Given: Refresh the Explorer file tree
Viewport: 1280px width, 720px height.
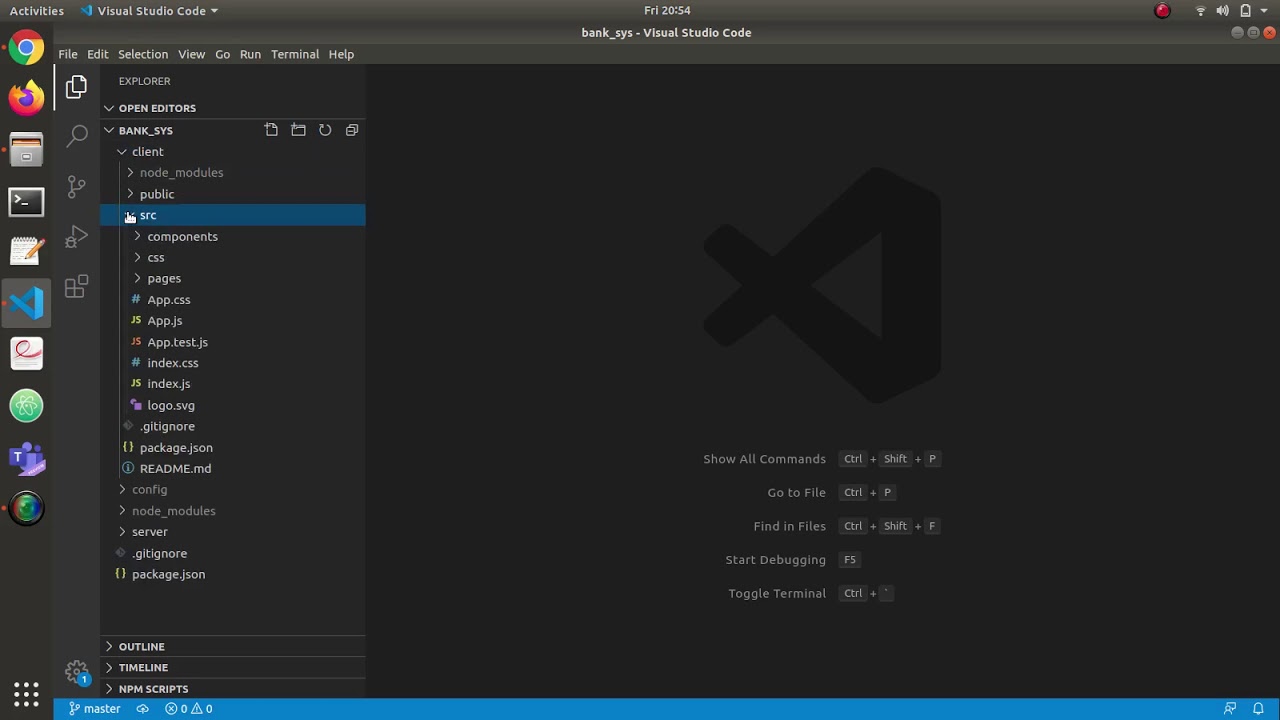Looking at the screenshot, I should (x=325, y=130).
